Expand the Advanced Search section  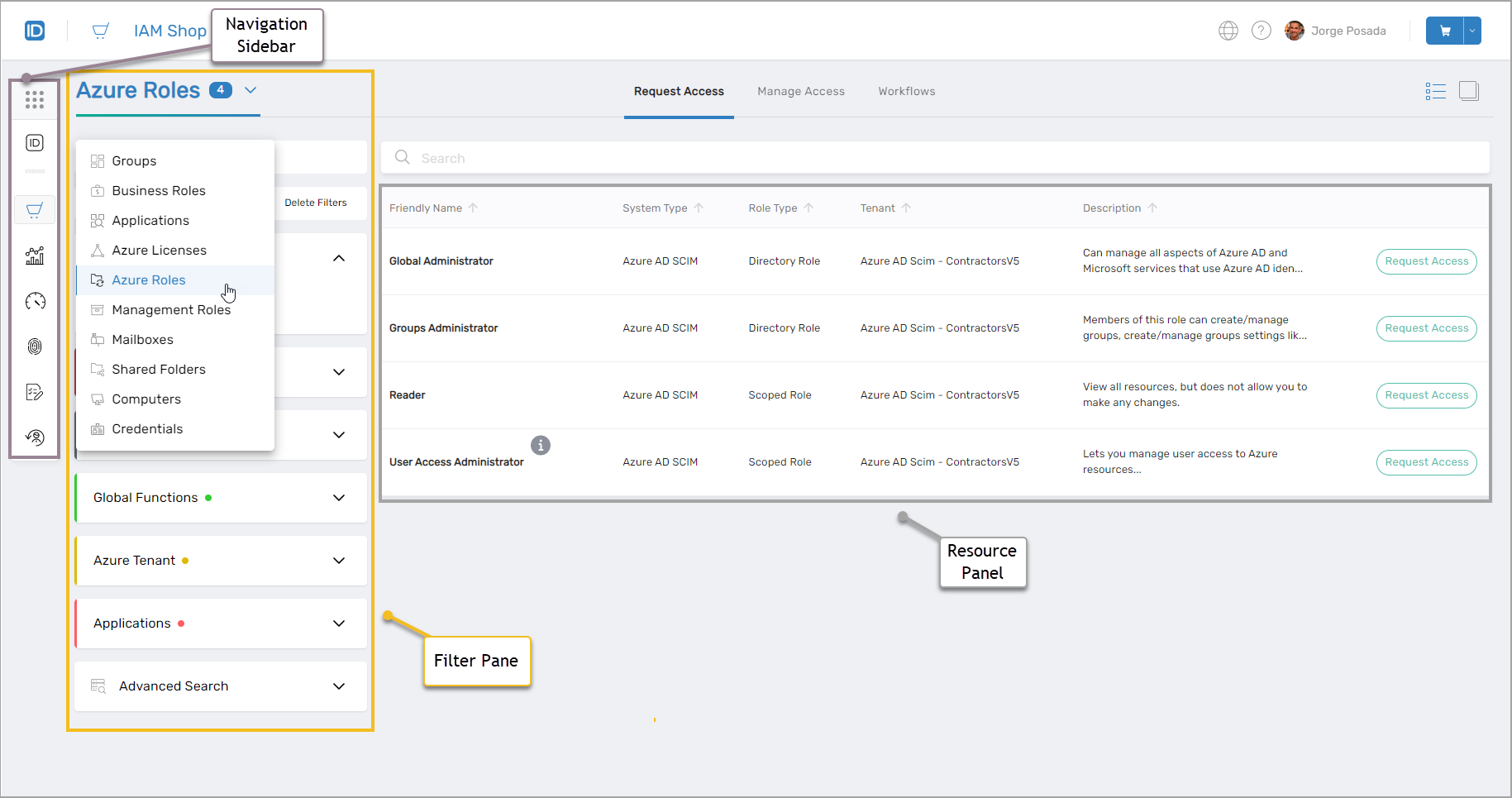pyautogui.click(x=338, y=686)
